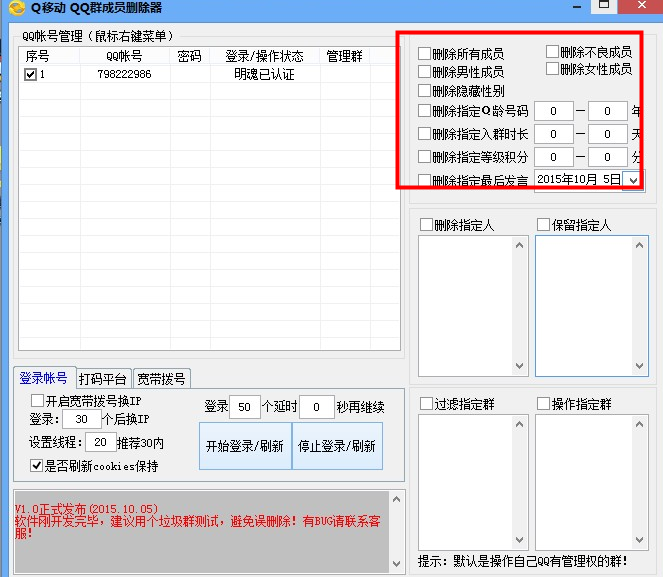
Task: Click the 等级积分 maximum points input
Action: [608, 157]
